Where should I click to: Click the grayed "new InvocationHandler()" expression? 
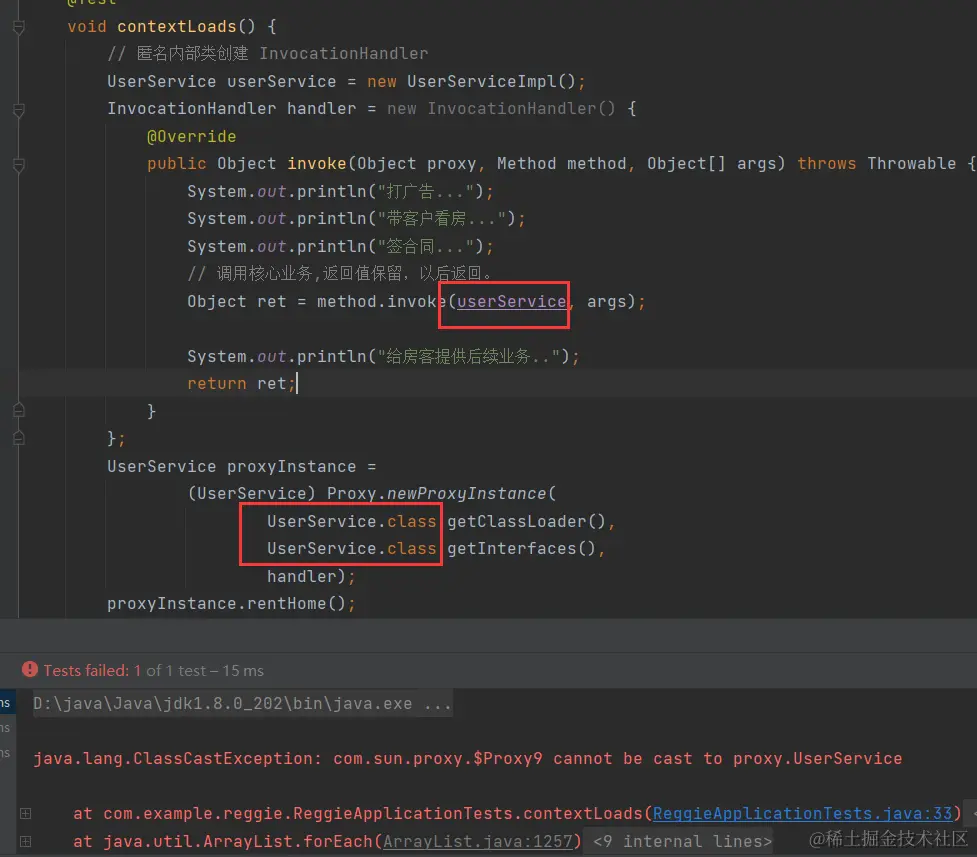(501, 108)
